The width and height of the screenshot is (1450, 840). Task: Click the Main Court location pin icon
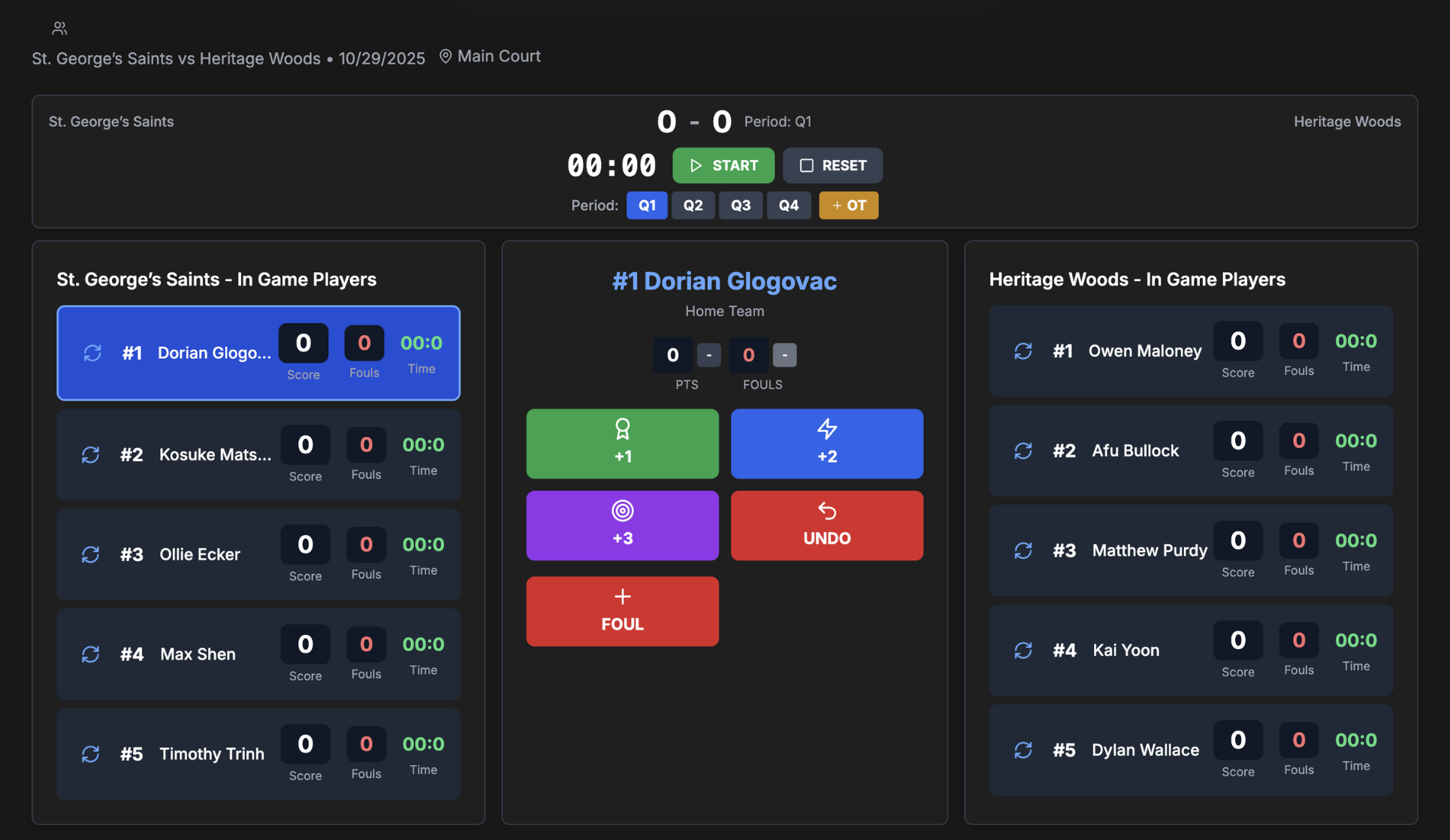446,56
